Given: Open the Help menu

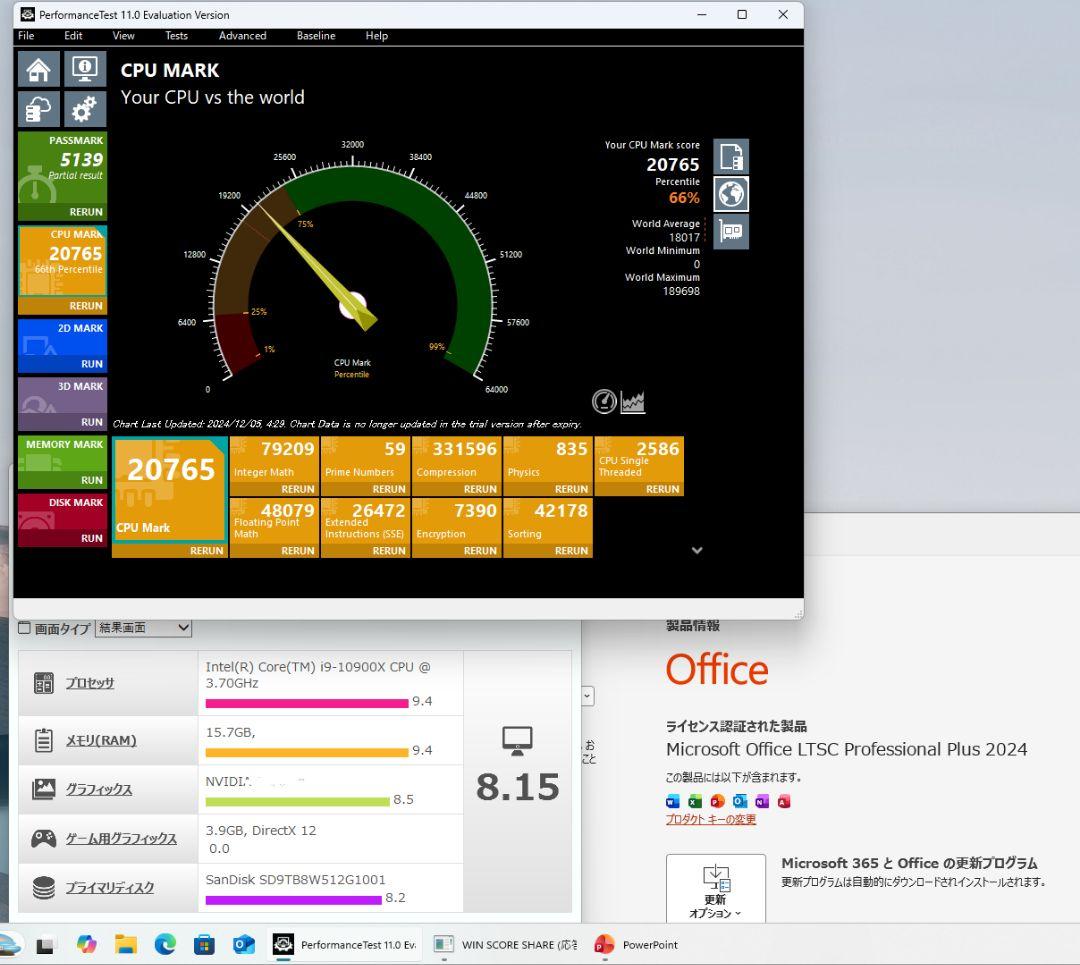Looking at the screenshot, I should tap(376, 36).
